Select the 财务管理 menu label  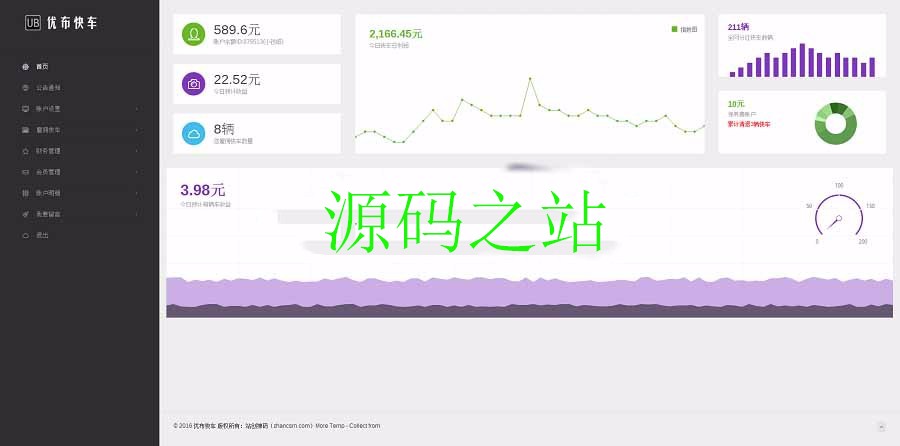click(48, 151)
